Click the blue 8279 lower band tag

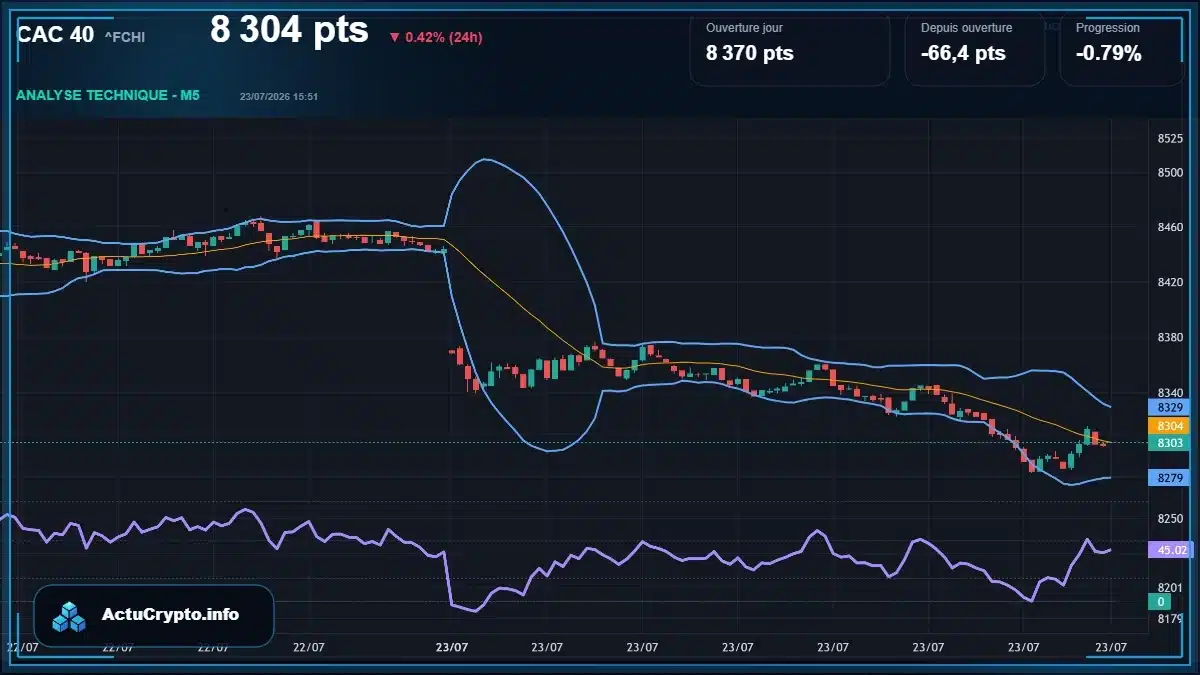pos(1169,478)
